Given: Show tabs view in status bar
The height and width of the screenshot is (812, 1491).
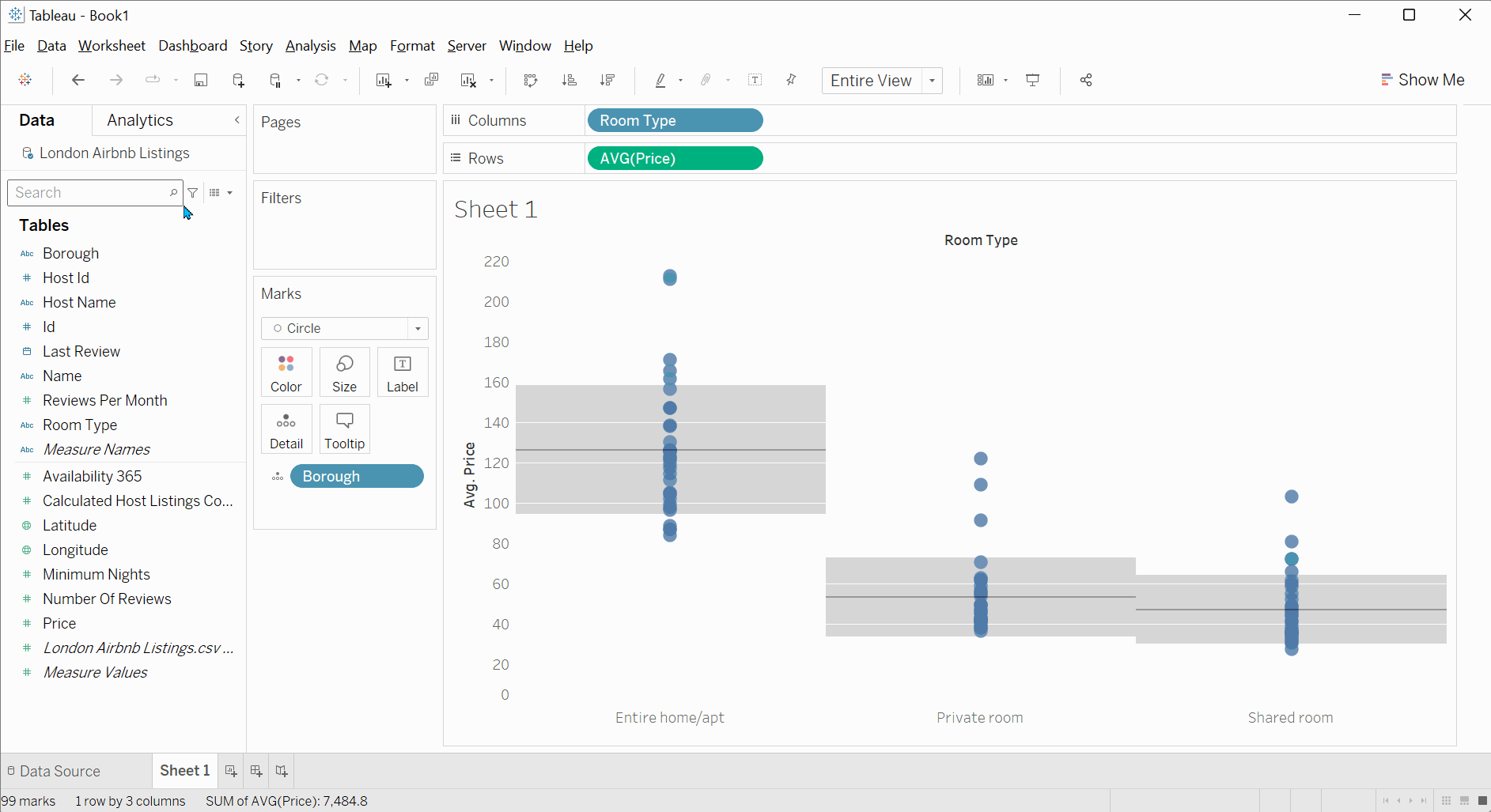Looking at the screenshot, I should coord(1482,801).
